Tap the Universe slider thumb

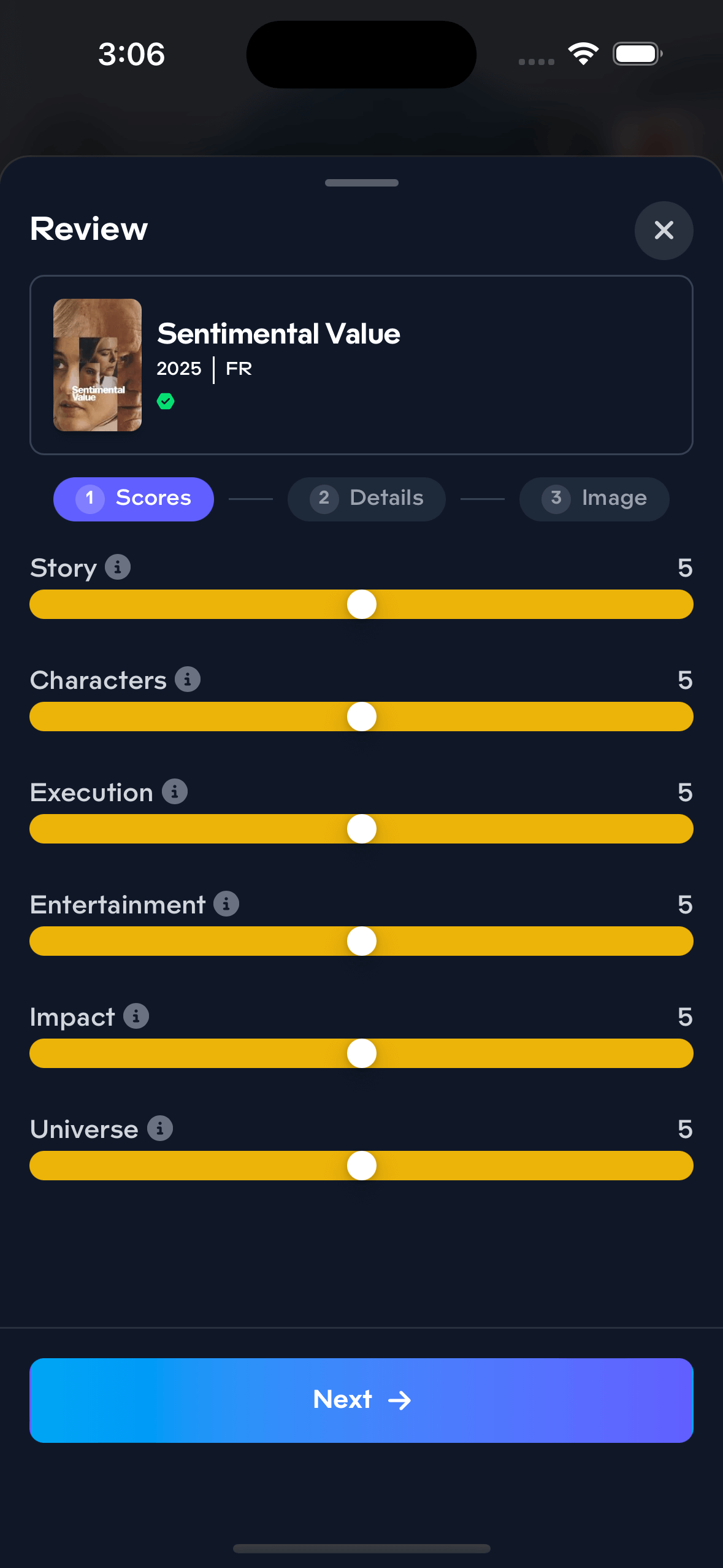coord(362,1166)
